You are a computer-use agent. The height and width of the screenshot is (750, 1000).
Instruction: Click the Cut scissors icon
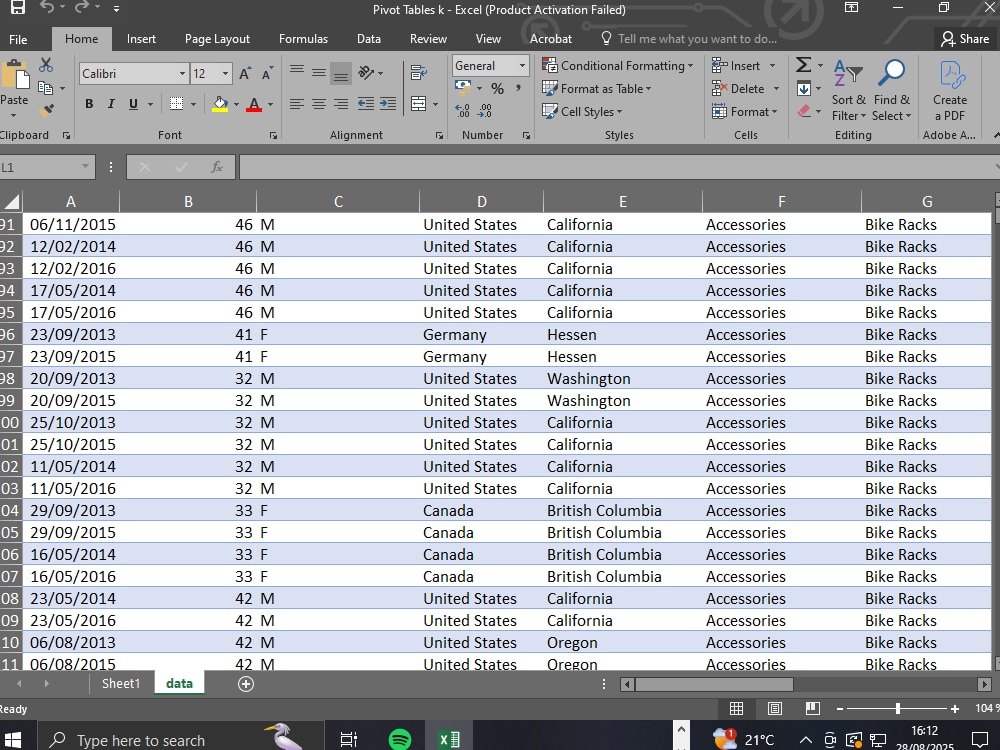(46, 65)
